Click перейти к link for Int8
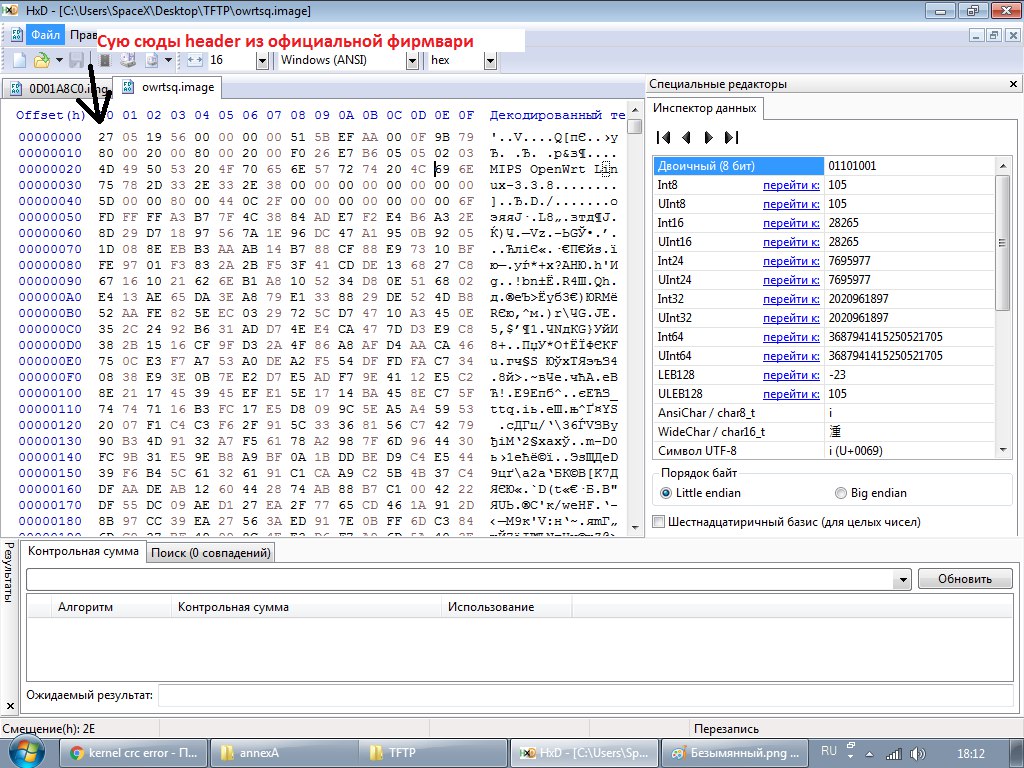Screen dimensions: 1024x768 (x=791, y=185)
